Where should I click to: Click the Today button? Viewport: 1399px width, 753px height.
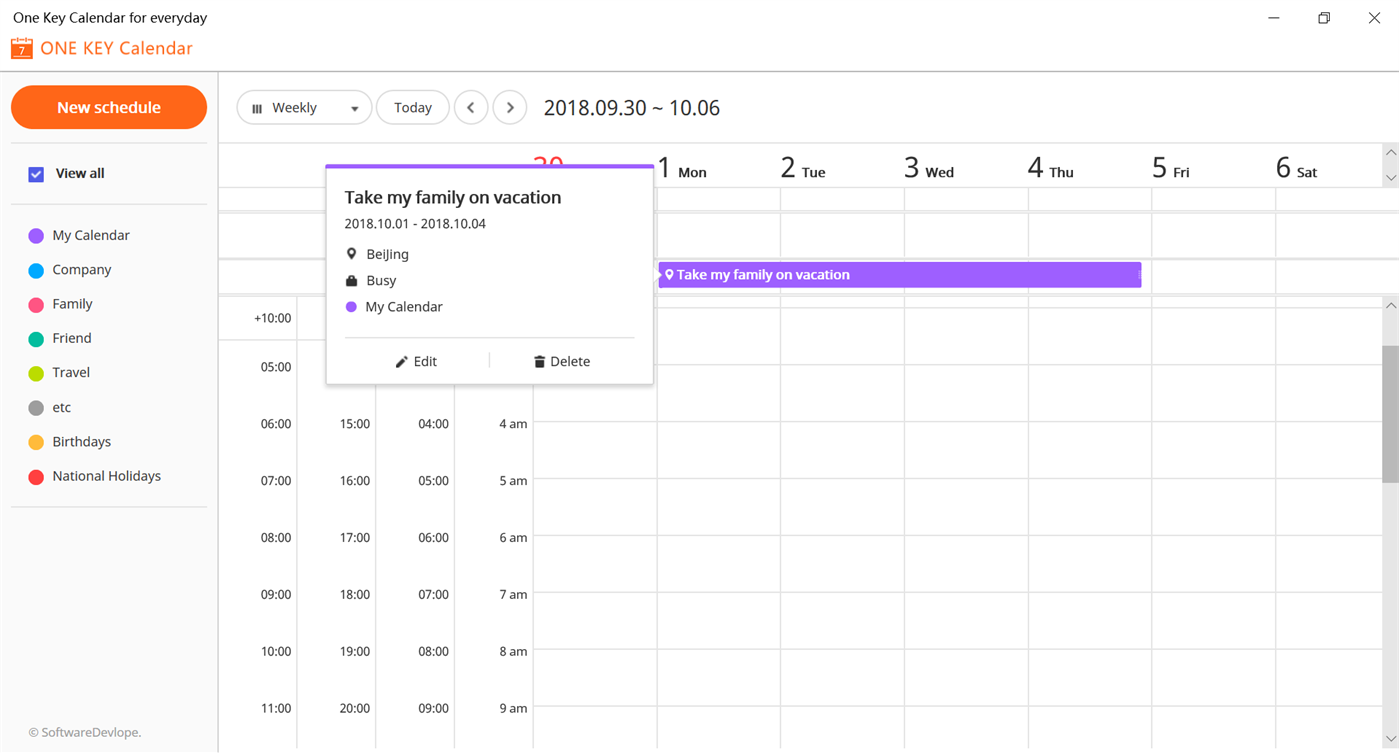click(x=412, y=107)
